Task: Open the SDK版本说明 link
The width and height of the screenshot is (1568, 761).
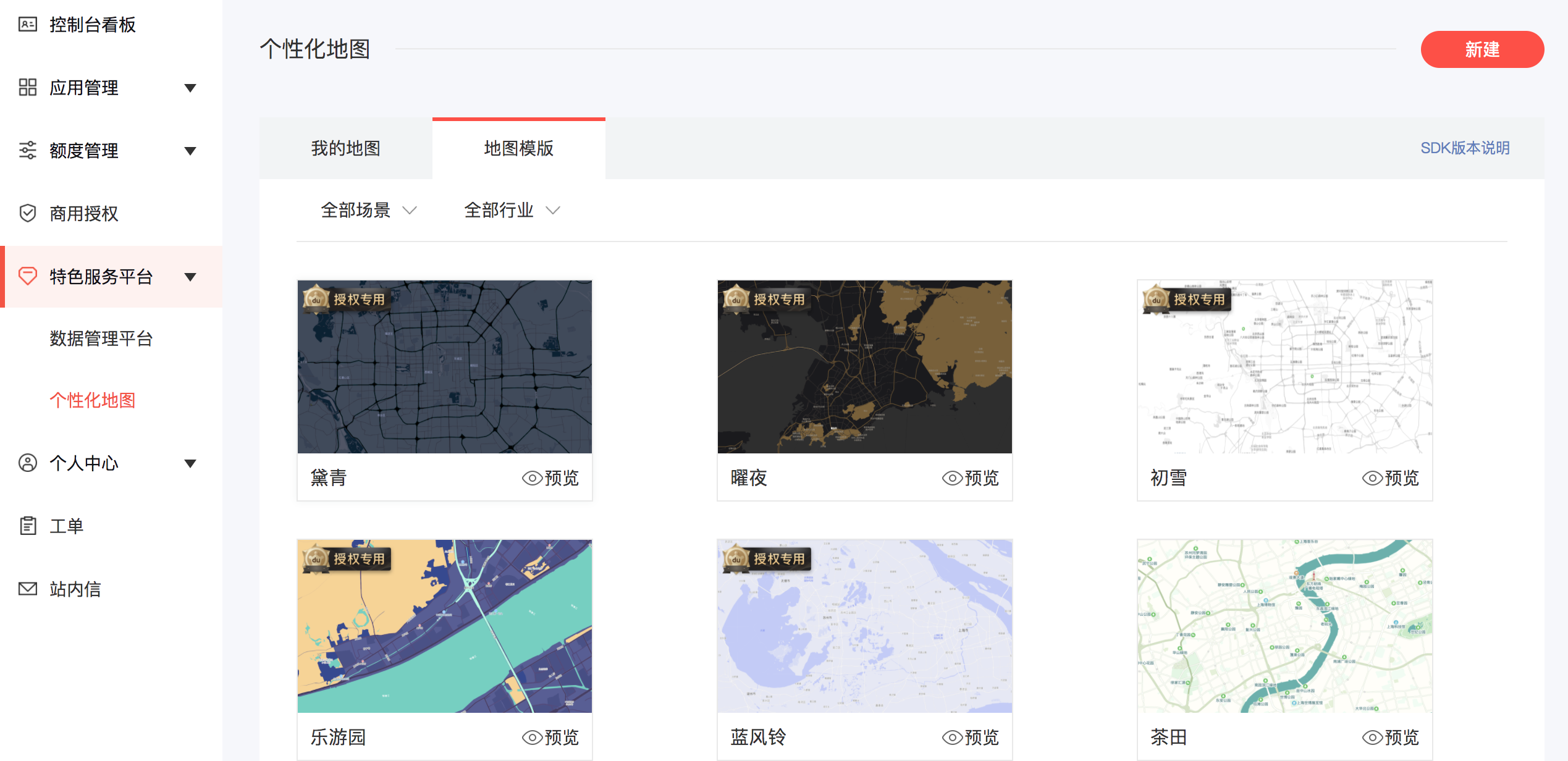Action: click(x=1464, y=148)
